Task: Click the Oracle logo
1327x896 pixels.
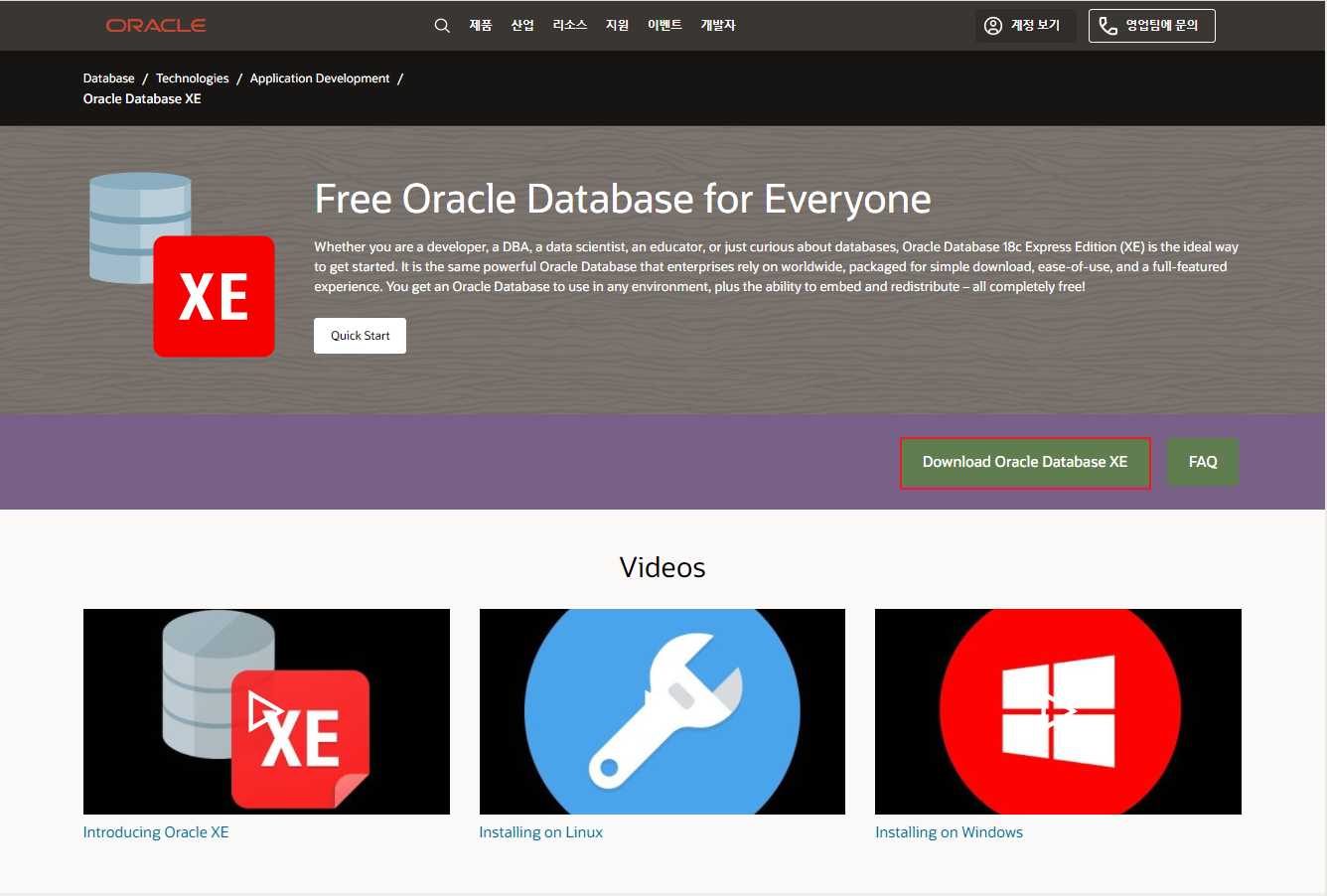Action: coord(156,25)
